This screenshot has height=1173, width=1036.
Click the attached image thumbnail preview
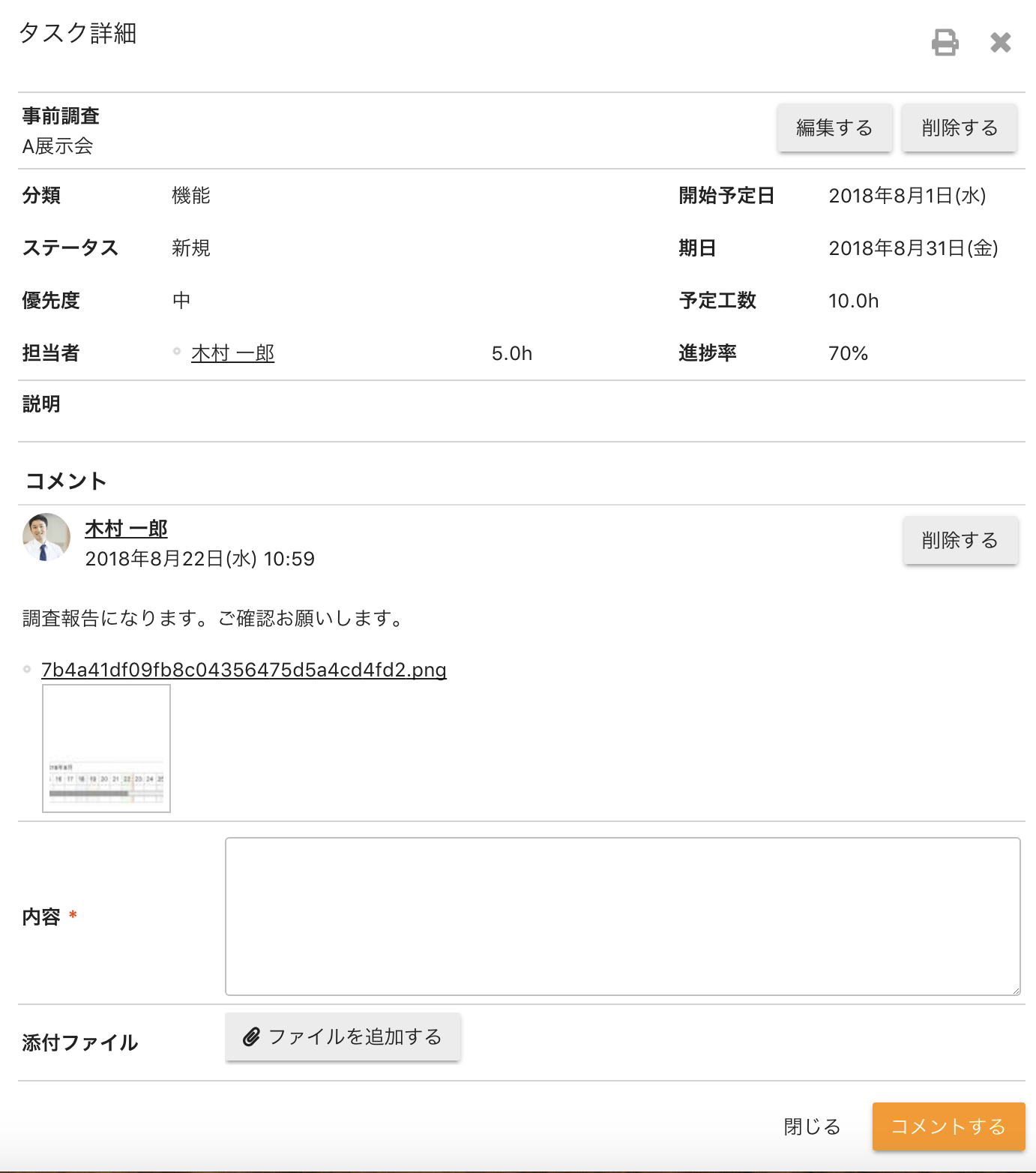[x=106, y=747]
